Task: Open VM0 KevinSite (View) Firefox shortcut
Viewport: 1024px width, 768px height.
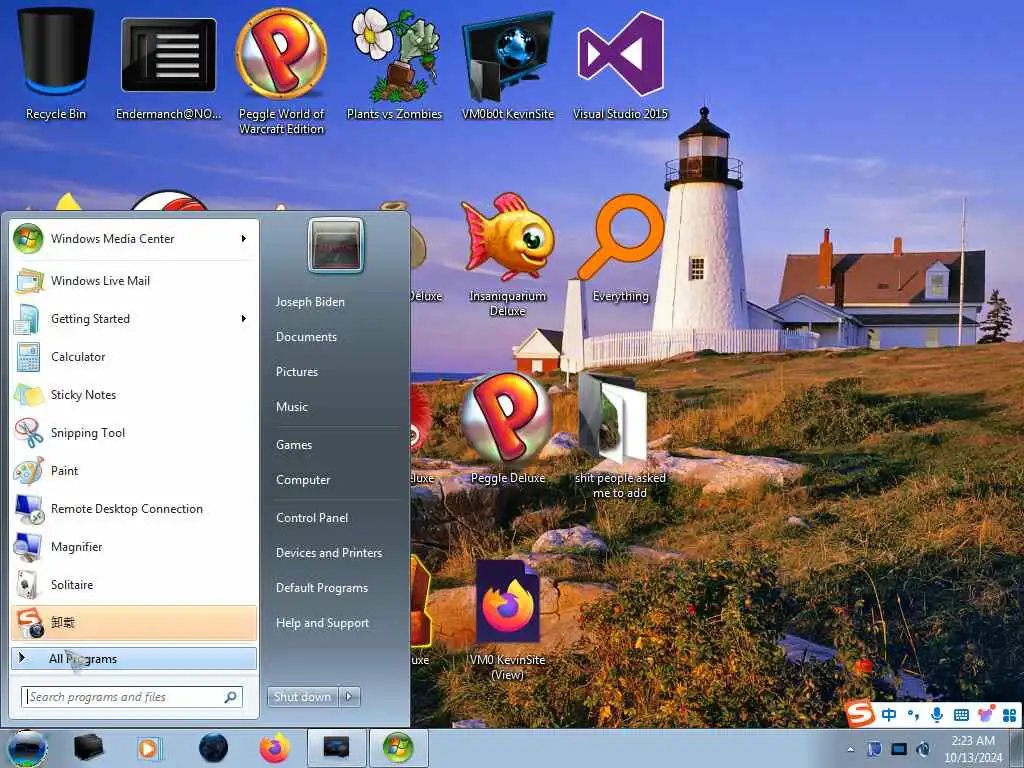Action: [x=507, y=619]
